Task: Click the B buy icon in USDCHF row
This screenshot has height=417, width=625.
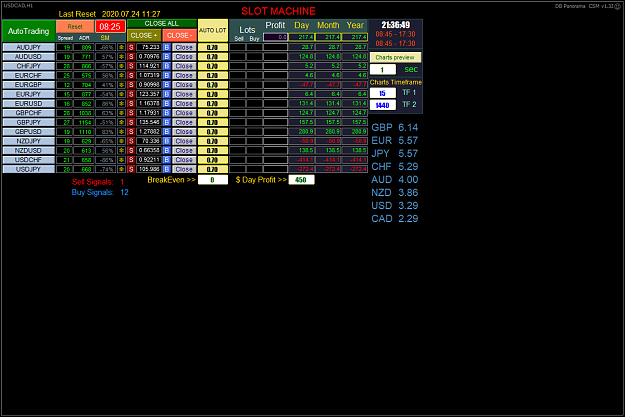Action: 167,159
